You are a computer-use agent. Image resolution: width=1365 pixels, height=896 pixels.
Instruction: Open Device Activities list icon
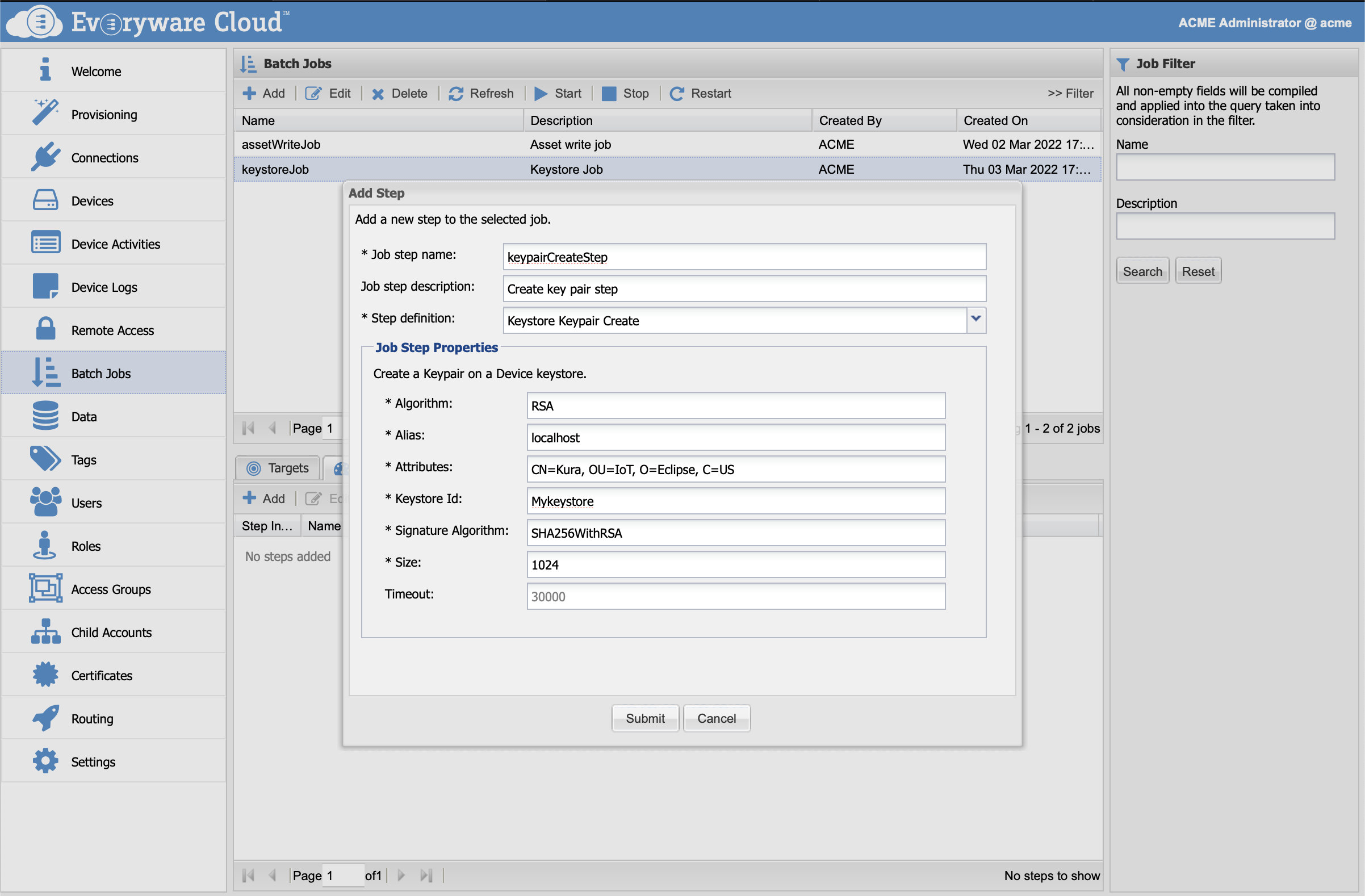click(45, 242)
